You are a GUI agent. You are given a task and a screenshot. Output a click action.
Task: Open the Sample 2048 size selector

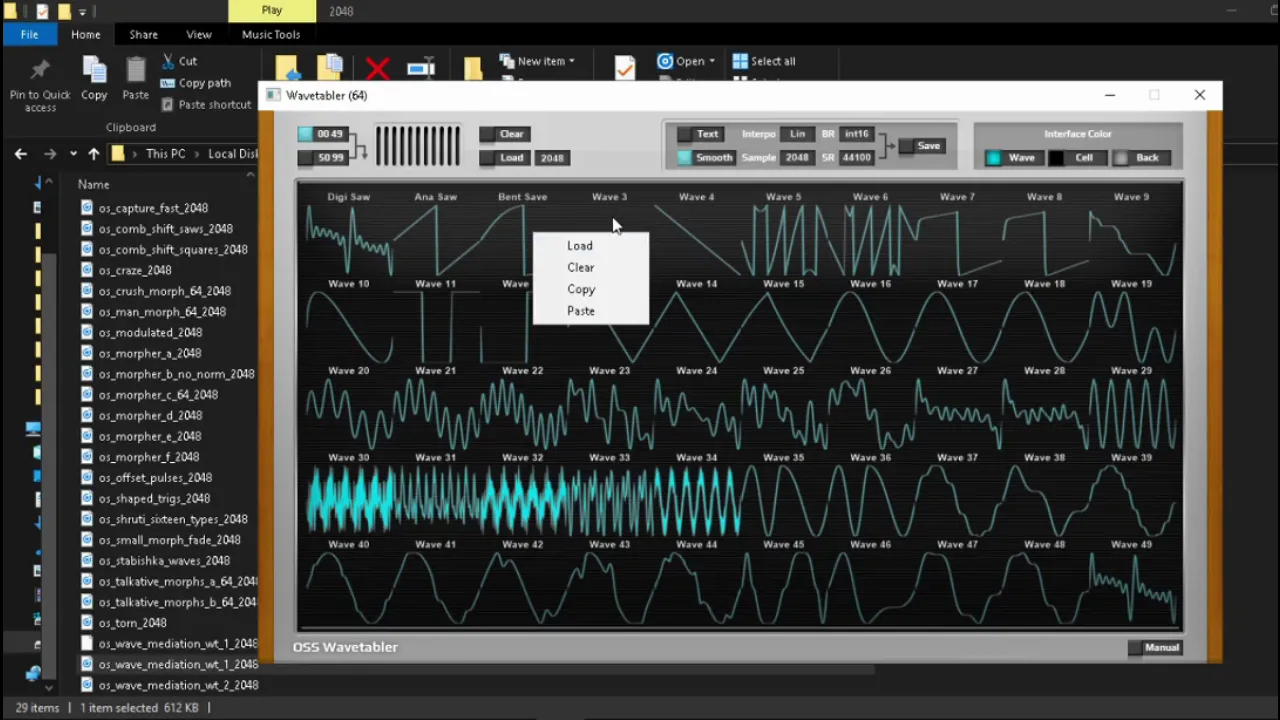797,158
